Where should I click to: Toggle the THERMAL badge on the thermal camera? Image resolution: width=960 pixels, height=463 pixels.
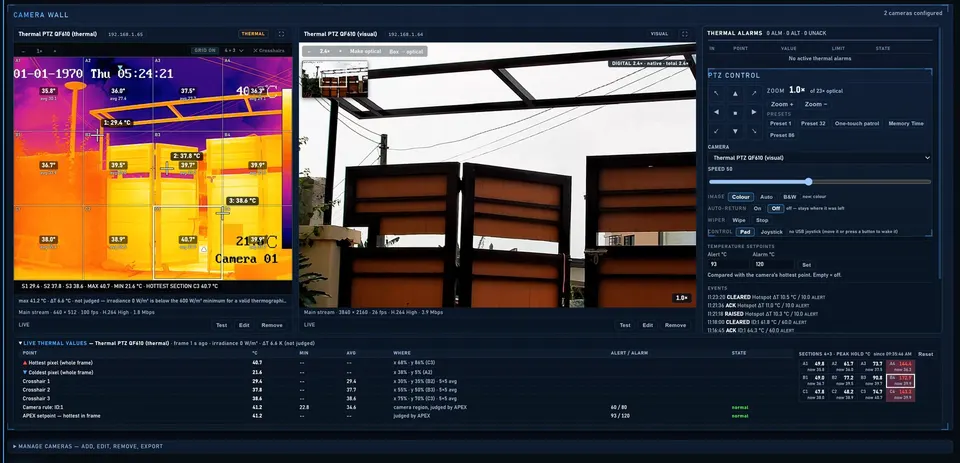coord(253,34)
